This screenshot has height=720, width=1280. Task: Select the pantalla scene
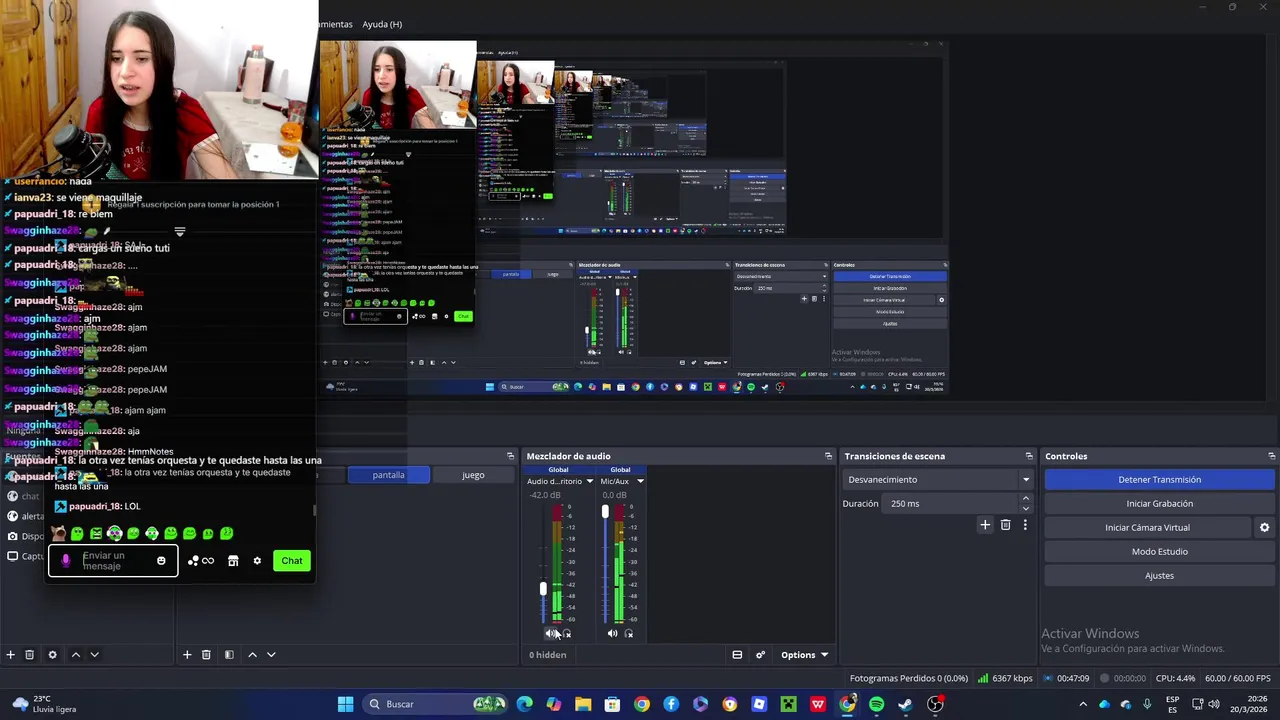tap(389, 475)
